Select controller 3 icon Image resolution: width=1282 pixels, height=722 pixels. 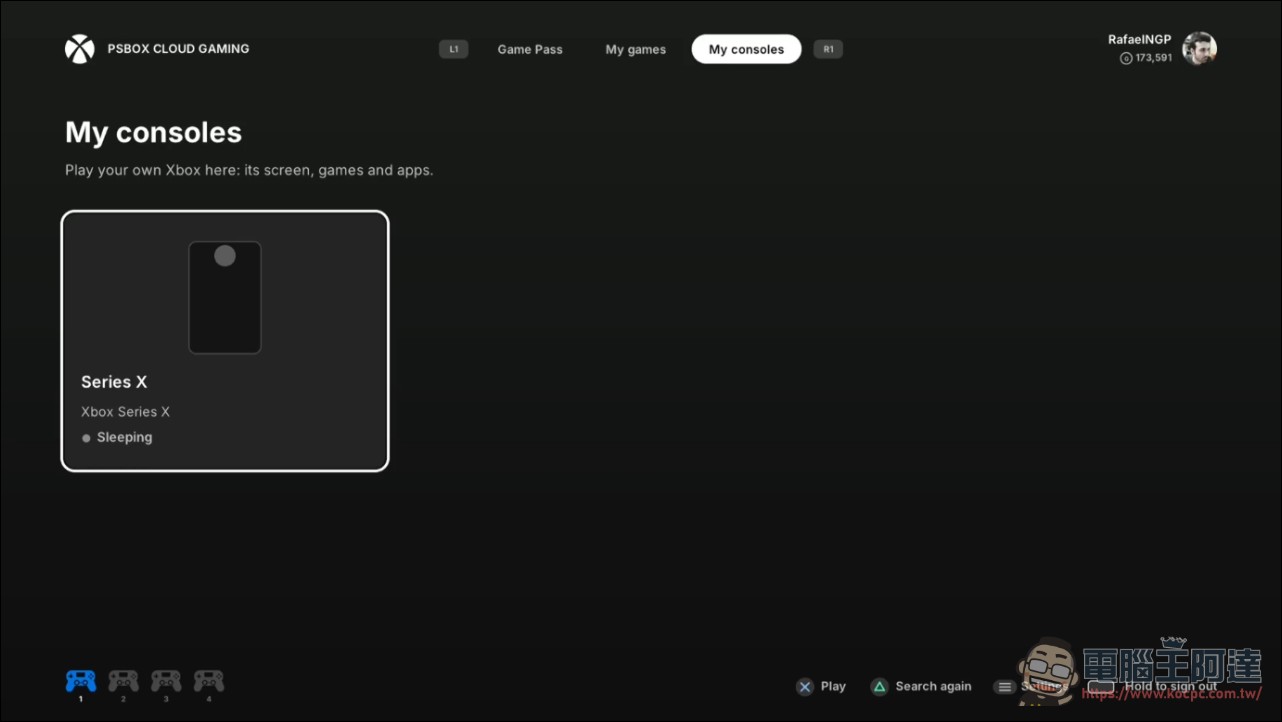[x=166, y=682]
